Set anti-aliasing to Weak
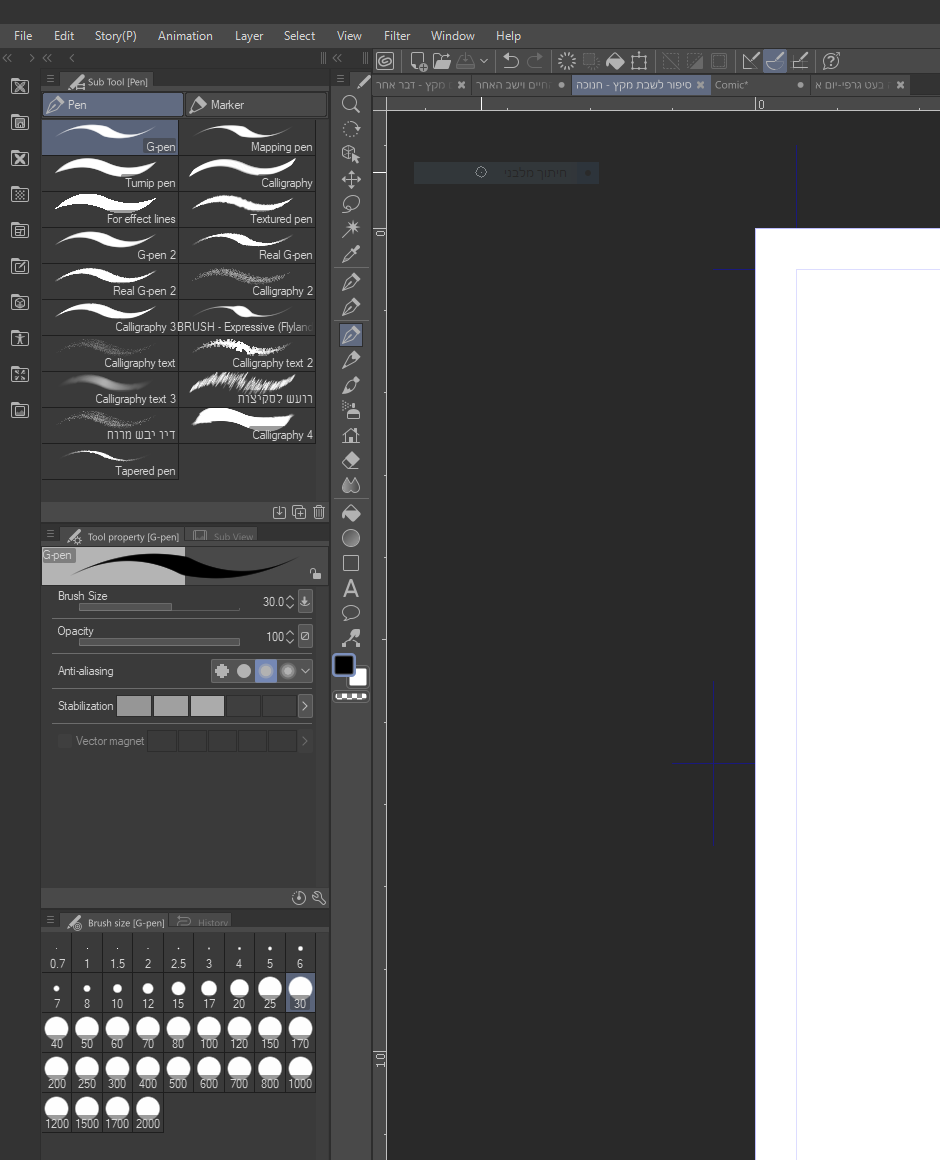Viewport: 940px width, 1160px height. click(x=244, y=671)
